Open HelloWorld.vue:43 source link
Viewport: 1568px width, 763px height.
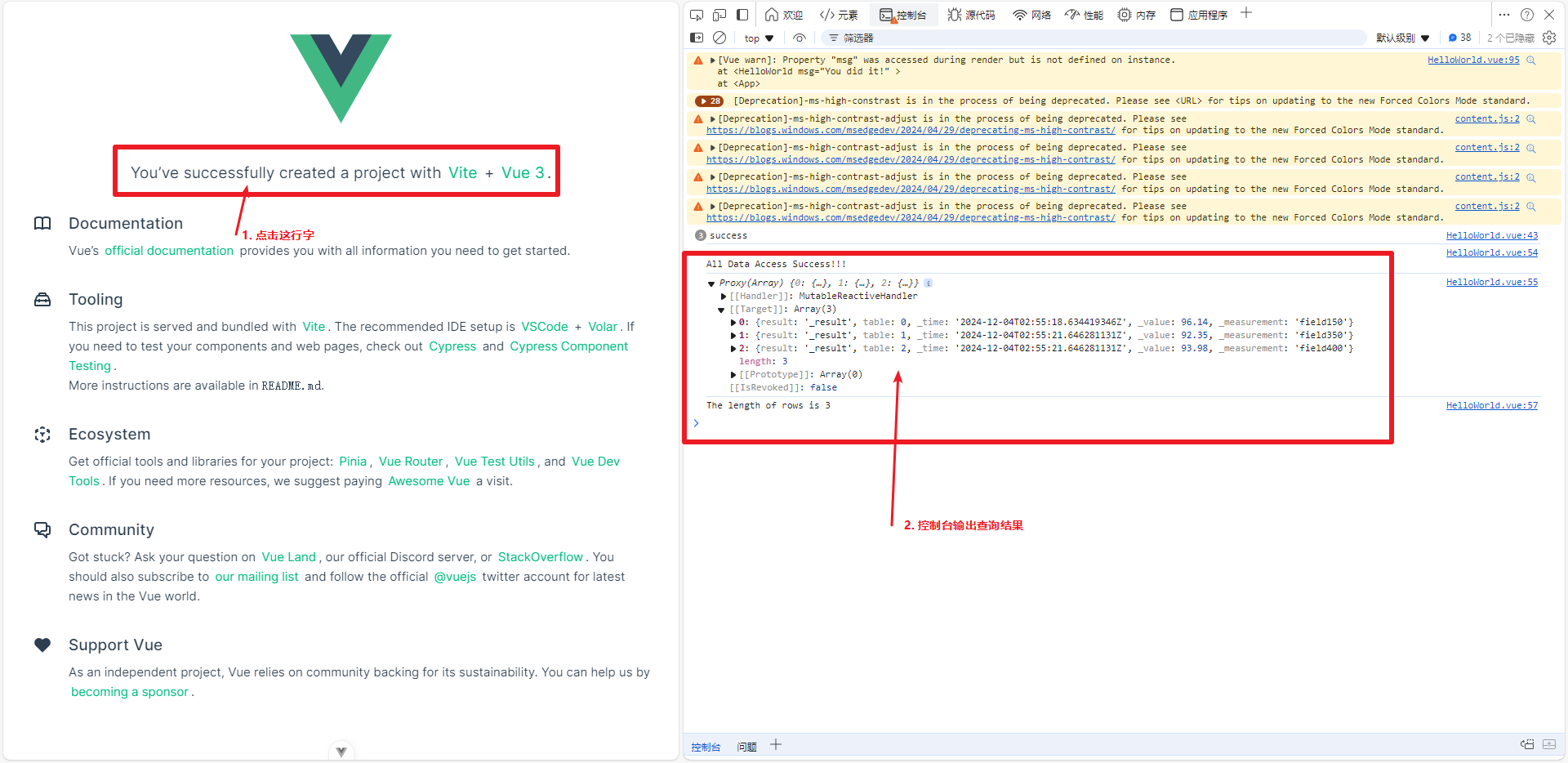(1492, 235)
